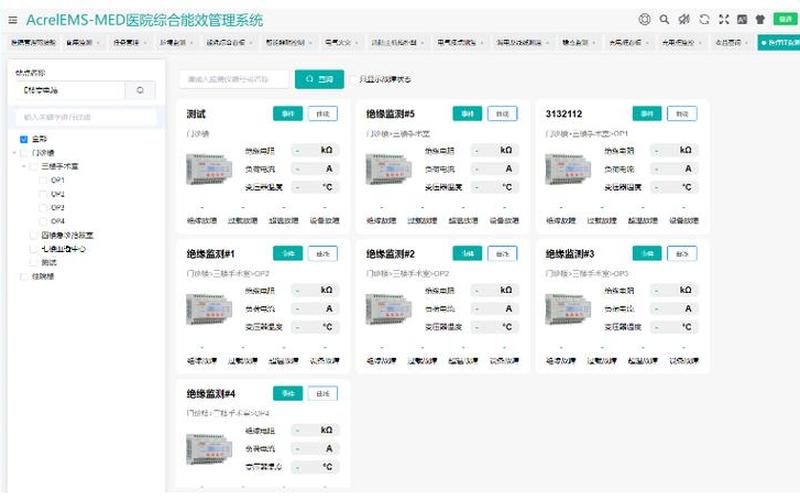Check the 门诊楼 tree checkbox
Image resolution: width=800 pixels, height=500 pixels.
tap(23, 153)
